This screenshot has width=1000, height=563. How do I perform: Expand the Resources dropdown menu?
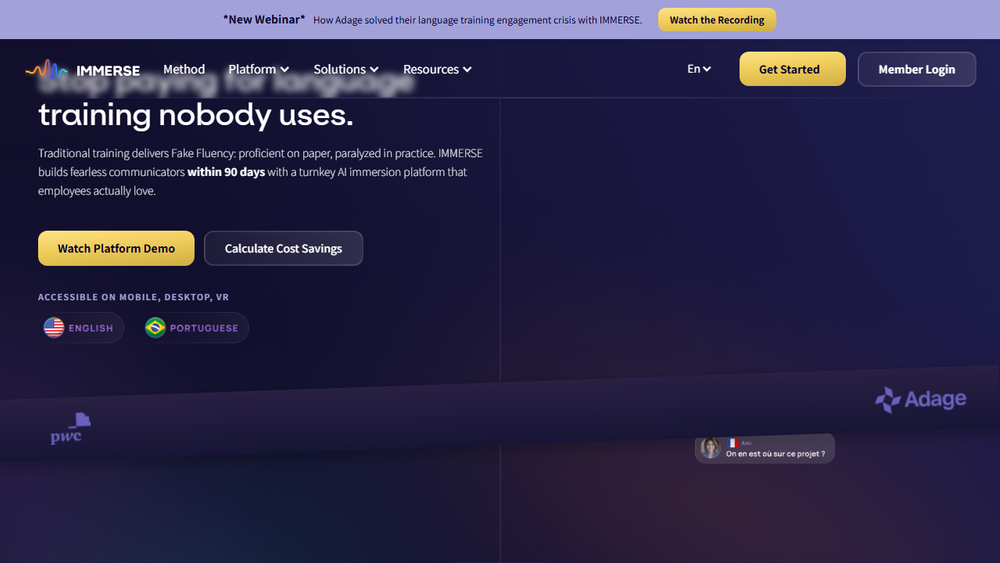pos(437,69)
